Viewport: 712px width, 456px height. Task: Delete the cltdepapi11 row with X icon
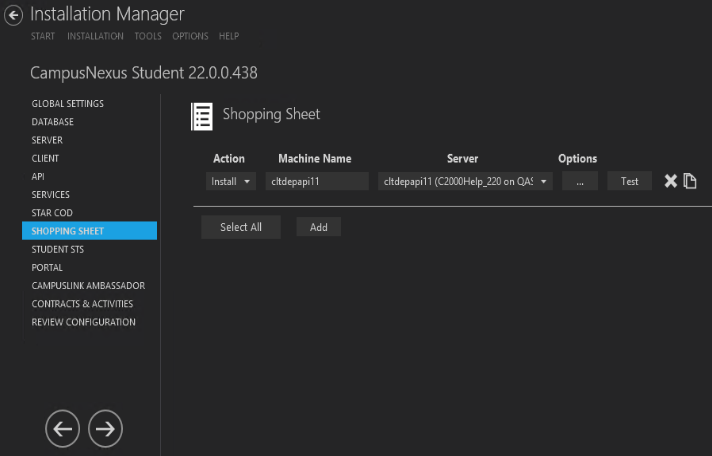(x=670, y=181)
